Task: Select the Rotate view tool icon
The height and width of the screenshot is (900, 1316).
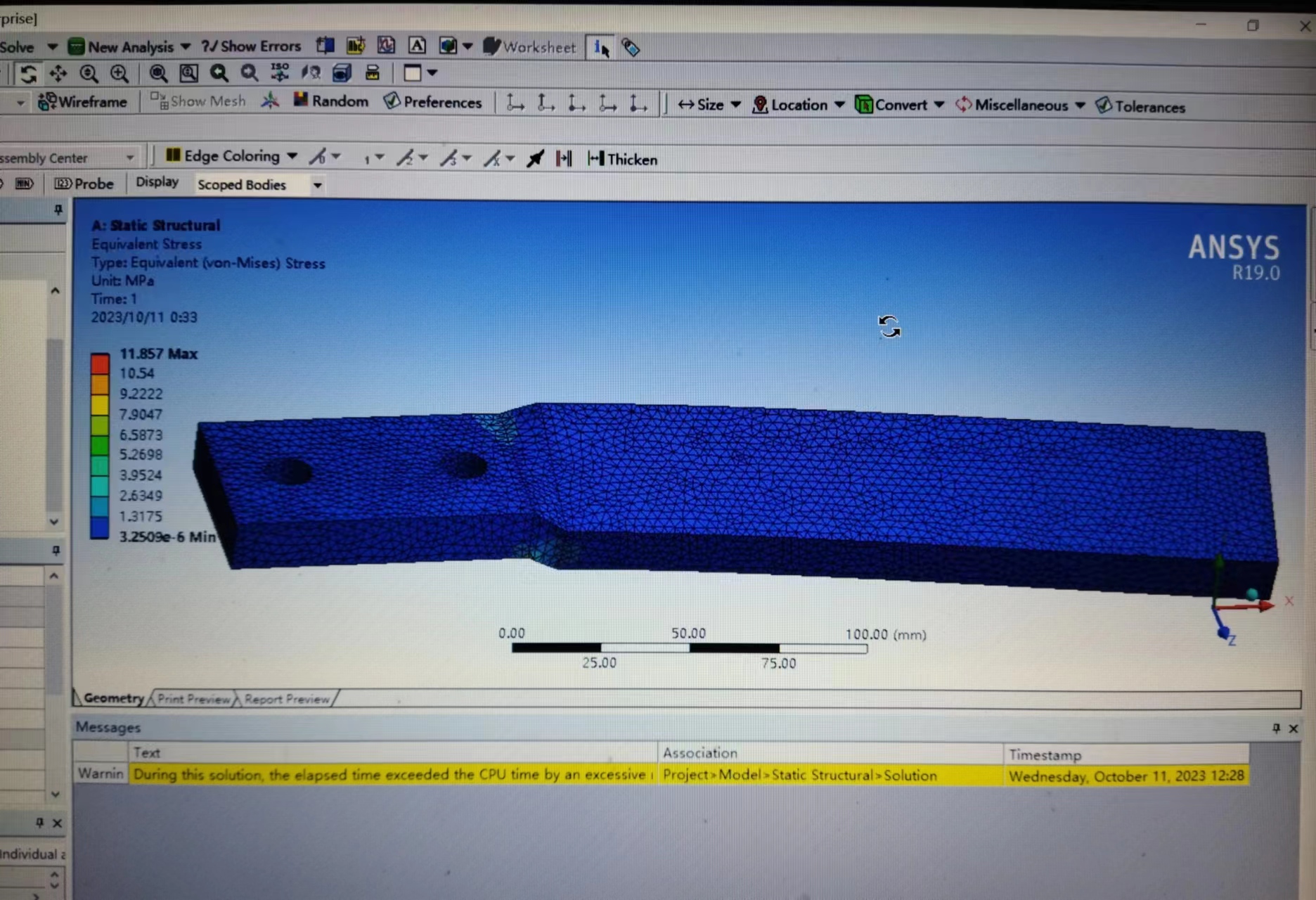Action: pyautogui.click(x=28, y=74)
